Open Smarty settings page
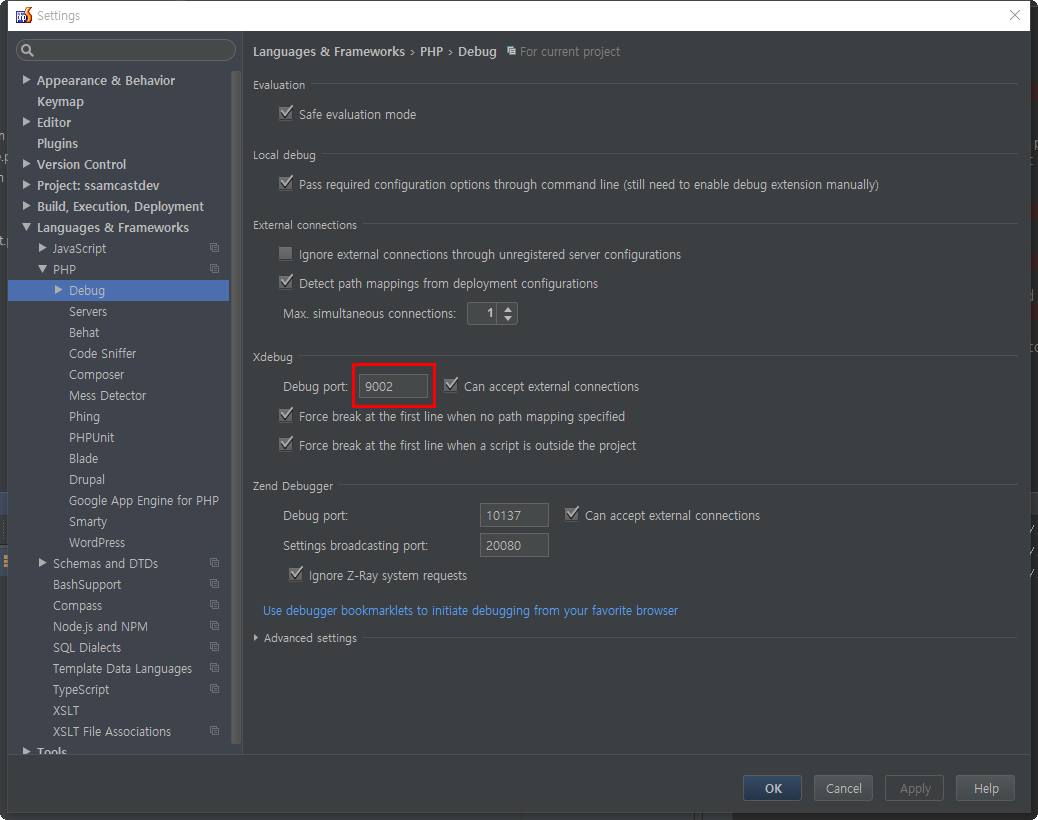1038x820 pixels. [88, 522]
